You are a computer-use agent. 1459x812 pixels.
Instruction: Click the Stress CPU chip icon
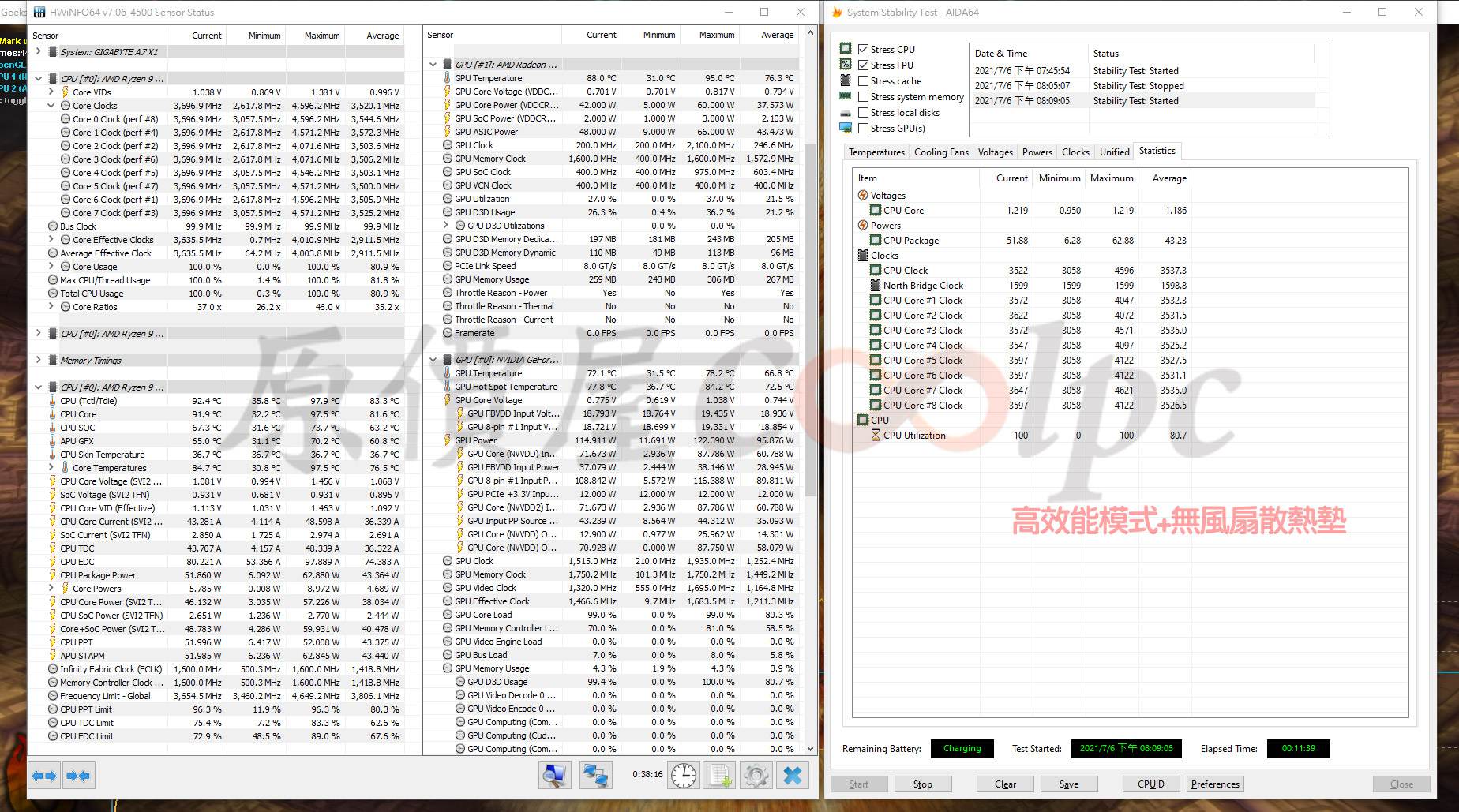(846, 49)
